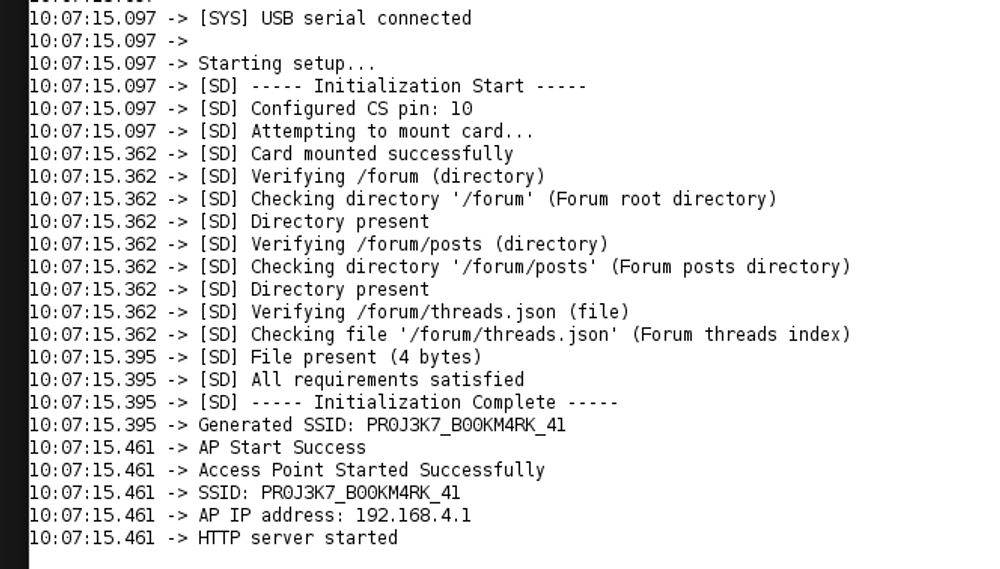Image resolution: width=1000 pixels, height=569 pixels.
Task: Click the 'All requirements satisfied' line
Action: [387, 380]
